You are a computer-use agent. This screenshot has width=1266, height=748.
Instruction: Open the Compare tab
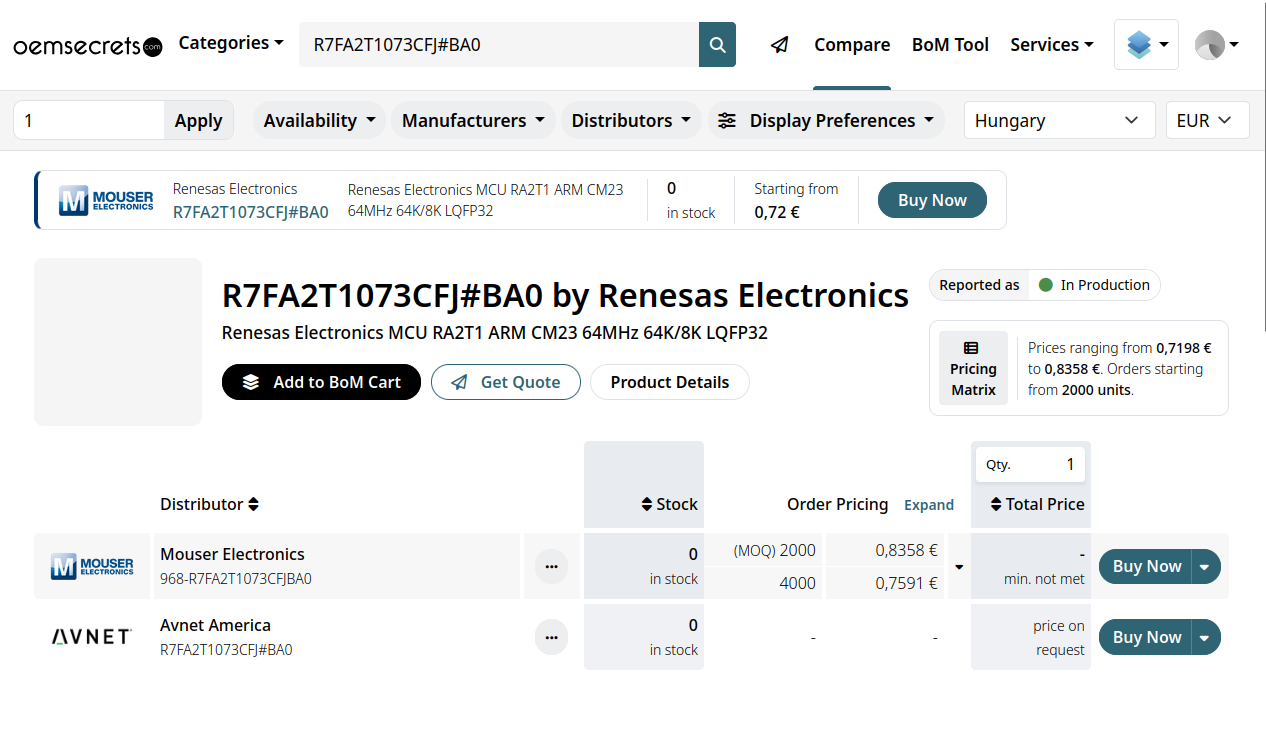pos(851,45)
